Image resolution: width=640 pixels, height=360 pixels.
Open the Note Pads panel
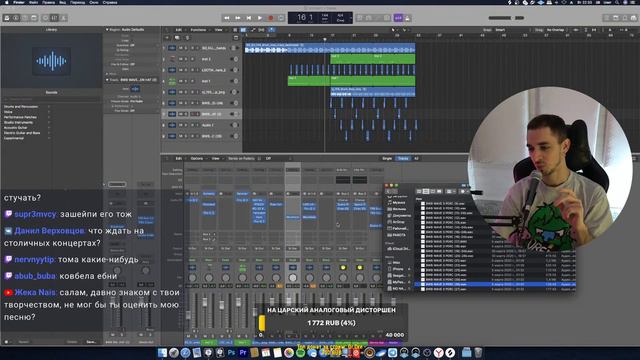point(616,18)
